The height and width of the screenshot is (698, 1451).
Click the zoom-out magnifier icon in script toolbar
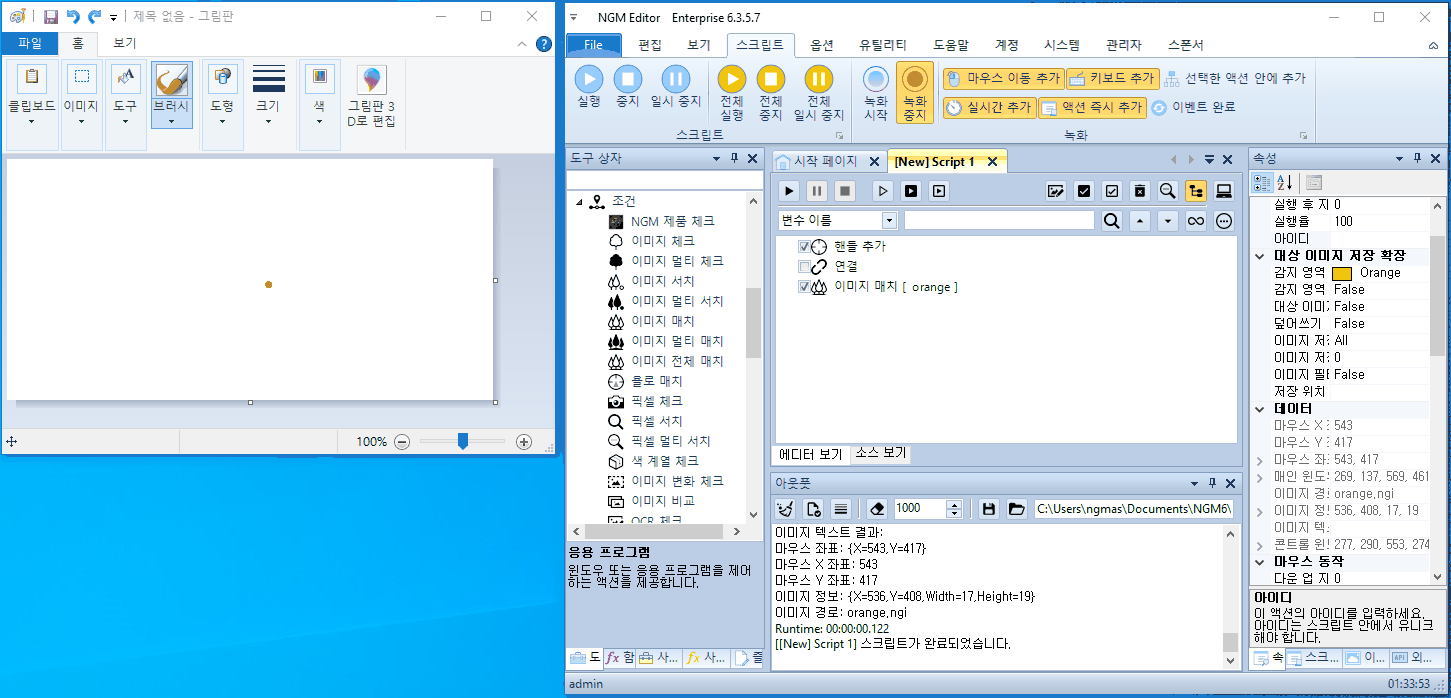(1167, 191)
